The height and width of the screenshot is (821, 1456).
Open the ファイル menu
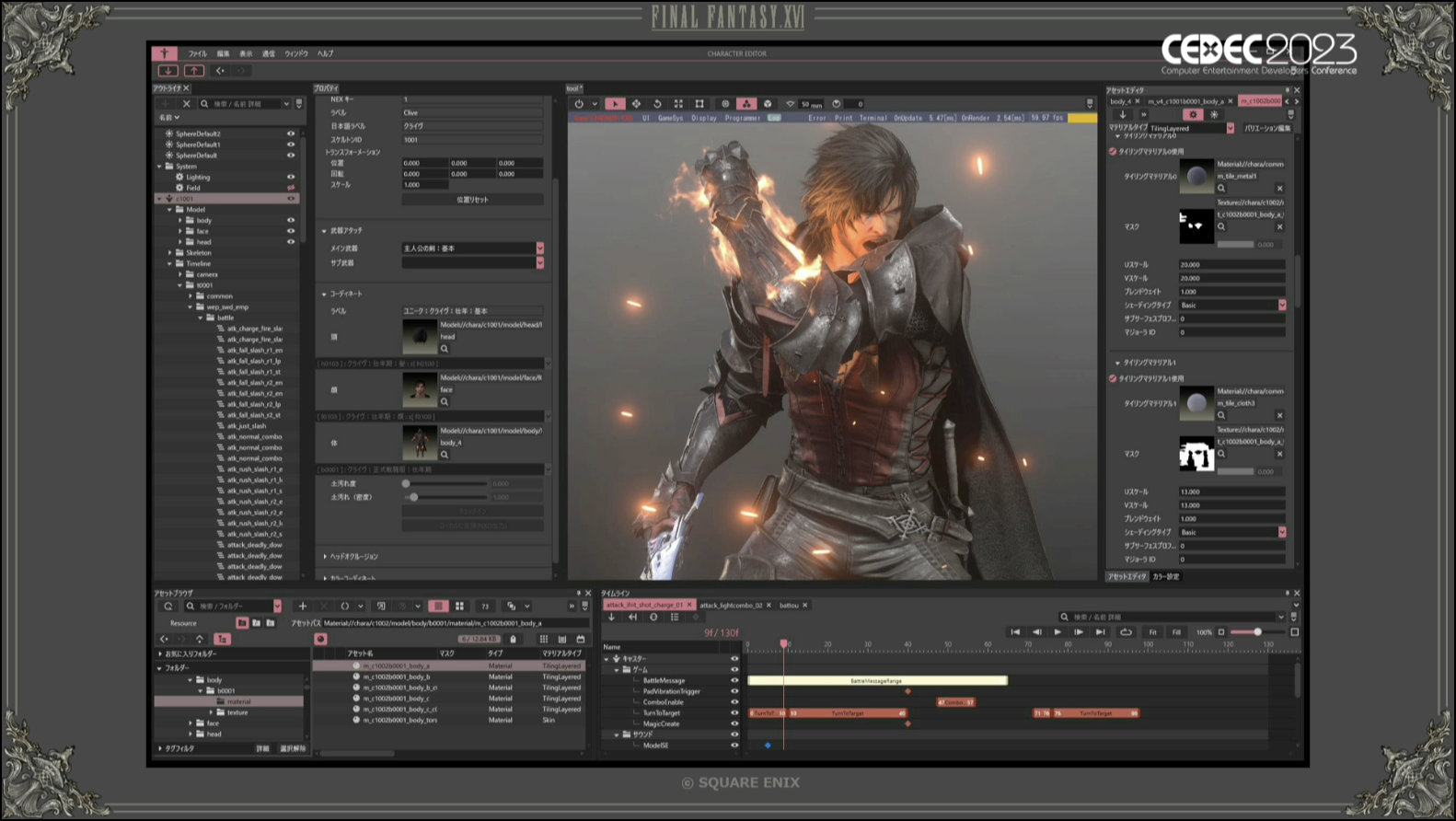point(198,54)
